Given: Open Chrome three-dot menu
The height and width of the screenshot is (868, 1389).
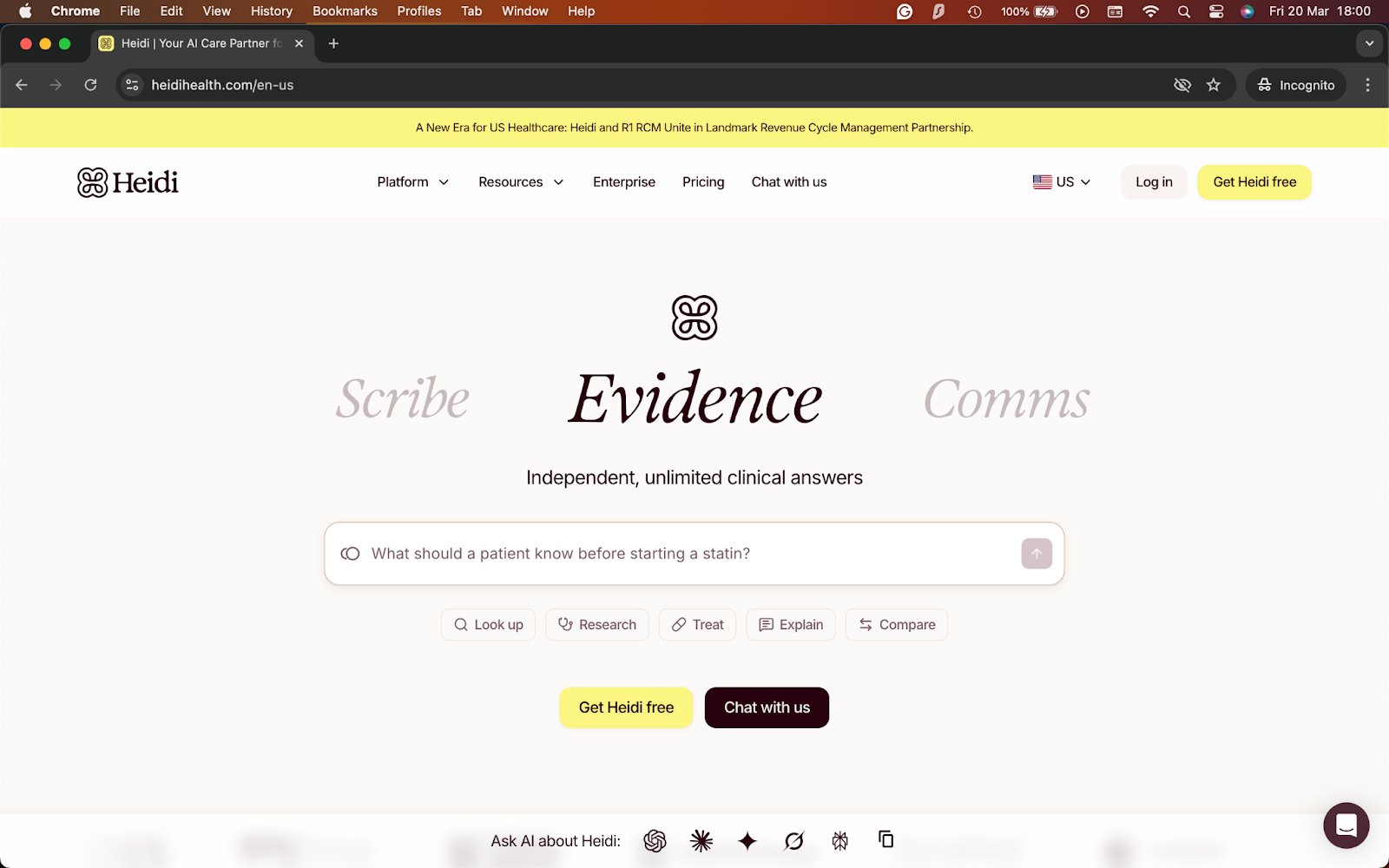Looking at the screenshot, I should 1367,85.
